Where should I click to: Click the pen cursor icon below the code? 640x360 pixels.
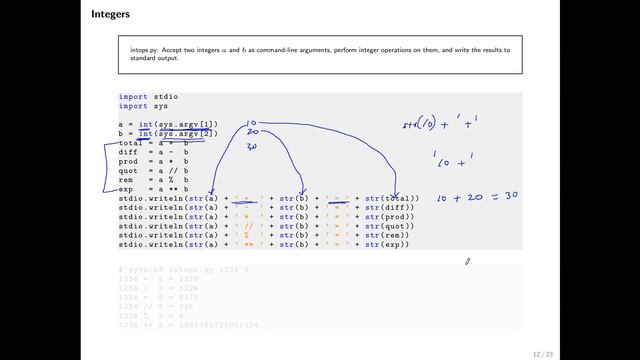(x=467, y=261)
